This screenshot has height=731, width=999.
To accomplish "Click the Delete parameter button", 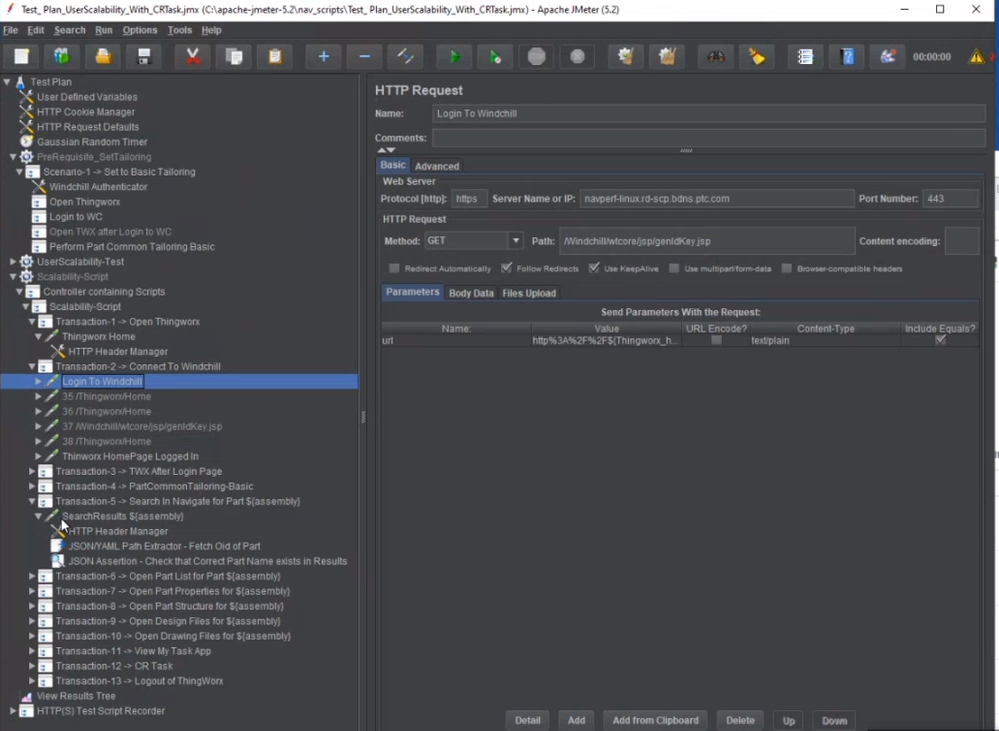I will point(740,720).
